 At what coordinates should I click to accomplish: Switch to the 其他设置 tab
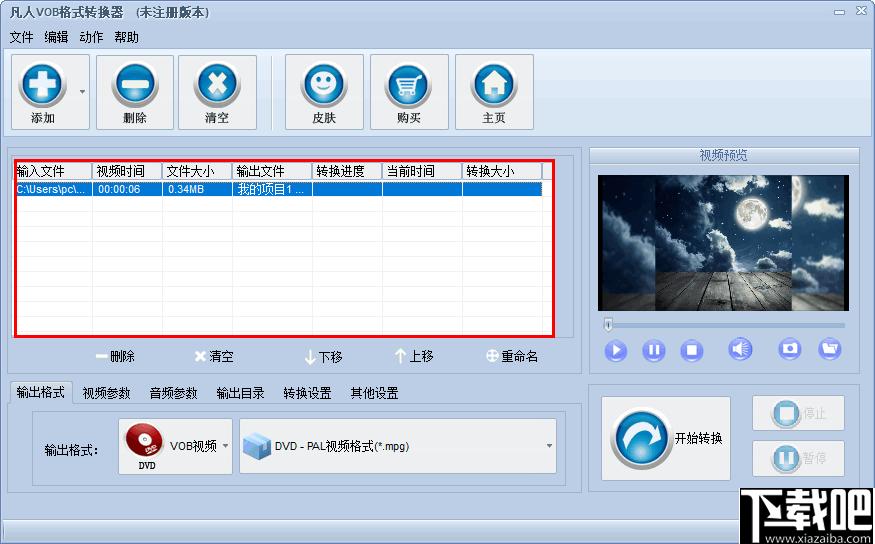pyautogui.click(x=374, y=393)
